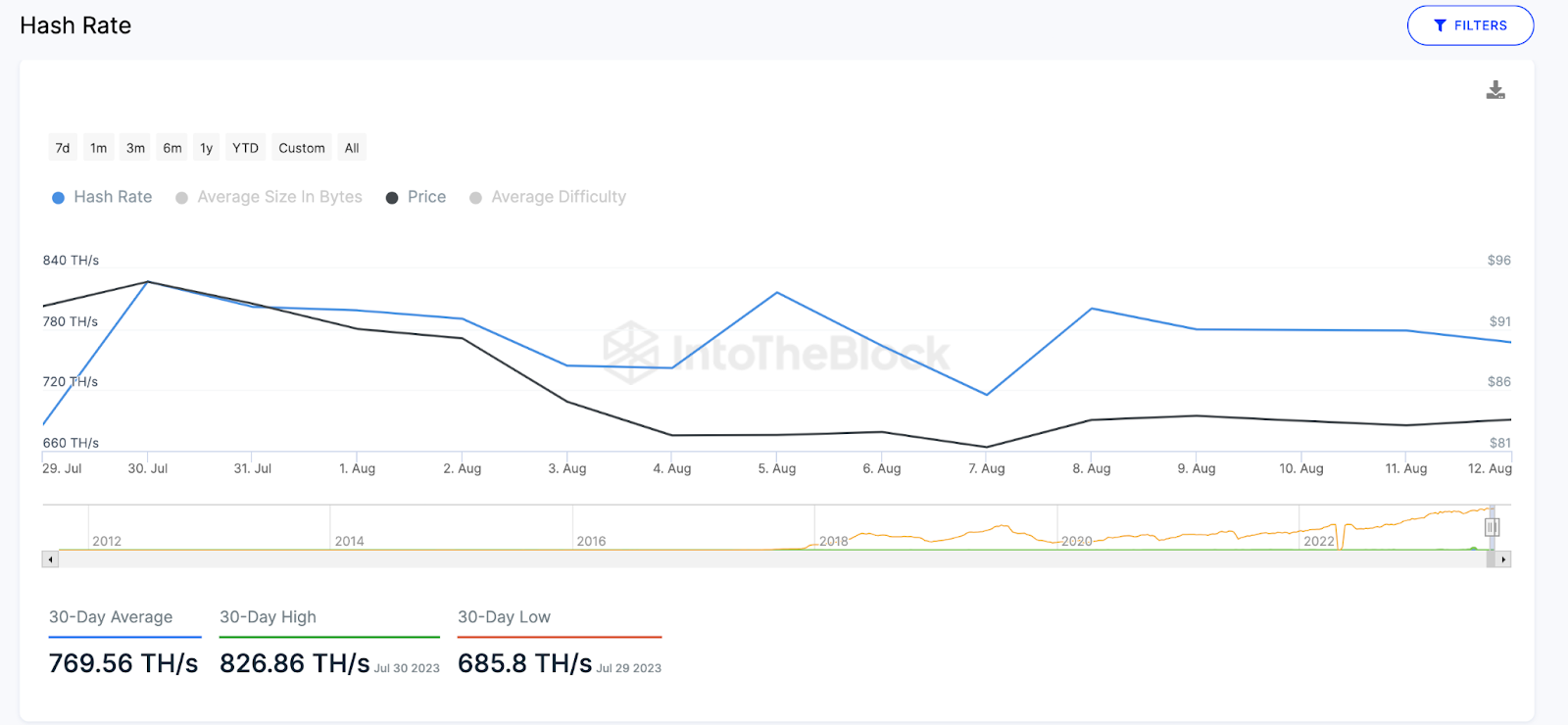Toggle the Hash Rate series legend
The width and height of the screenshot is (1568, 725).
(102, 197)
